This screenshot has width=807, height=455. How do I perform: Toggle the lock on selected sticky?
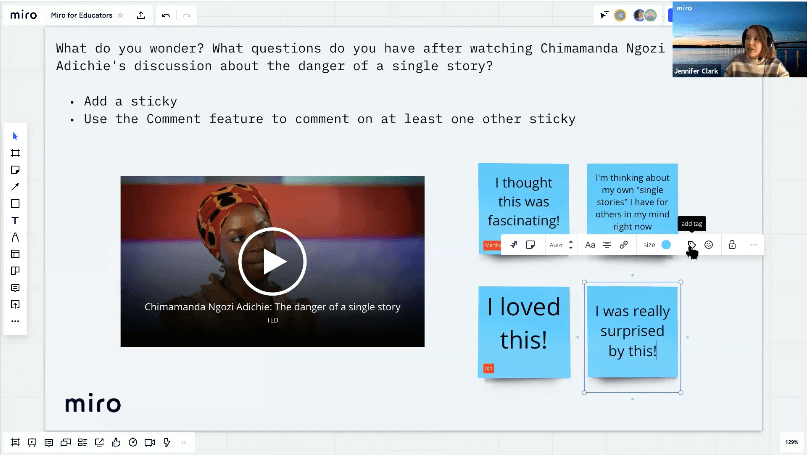(732, 245)
